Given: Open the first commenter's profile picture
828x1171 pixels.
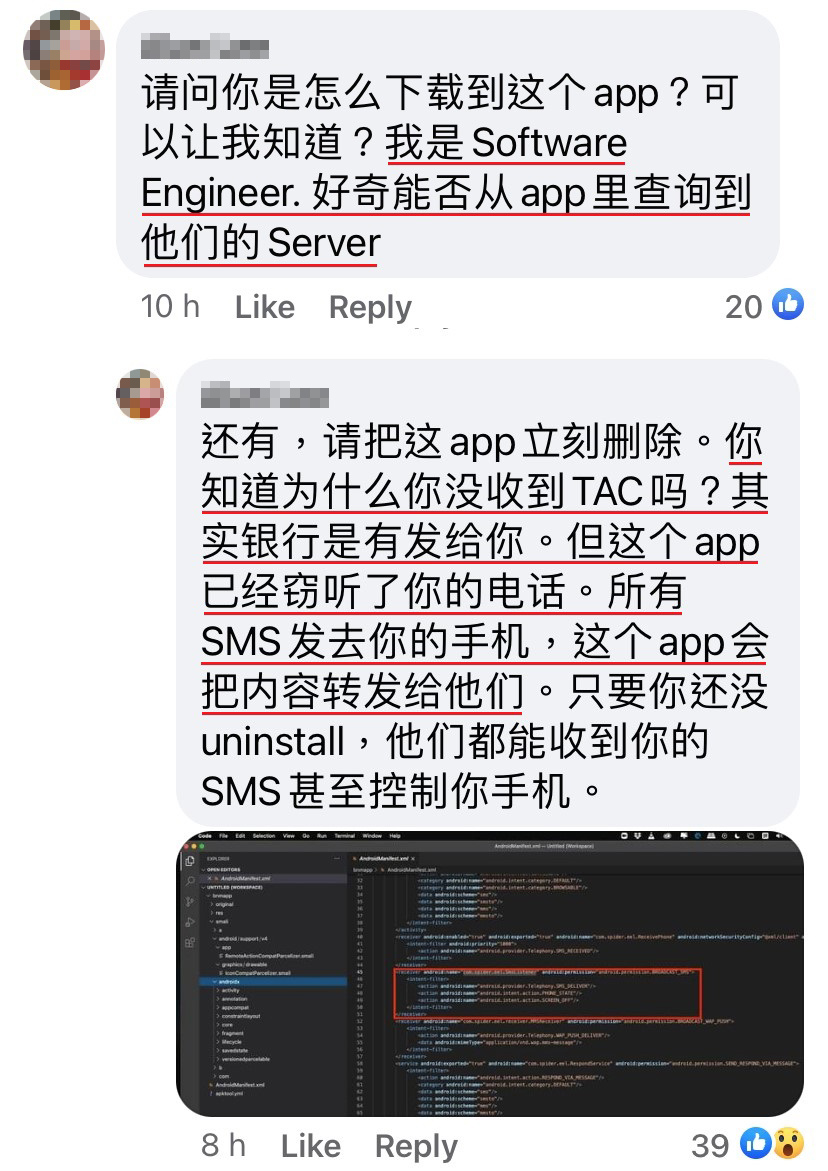Looking at the screenshot, I should (x=63, y=49).
